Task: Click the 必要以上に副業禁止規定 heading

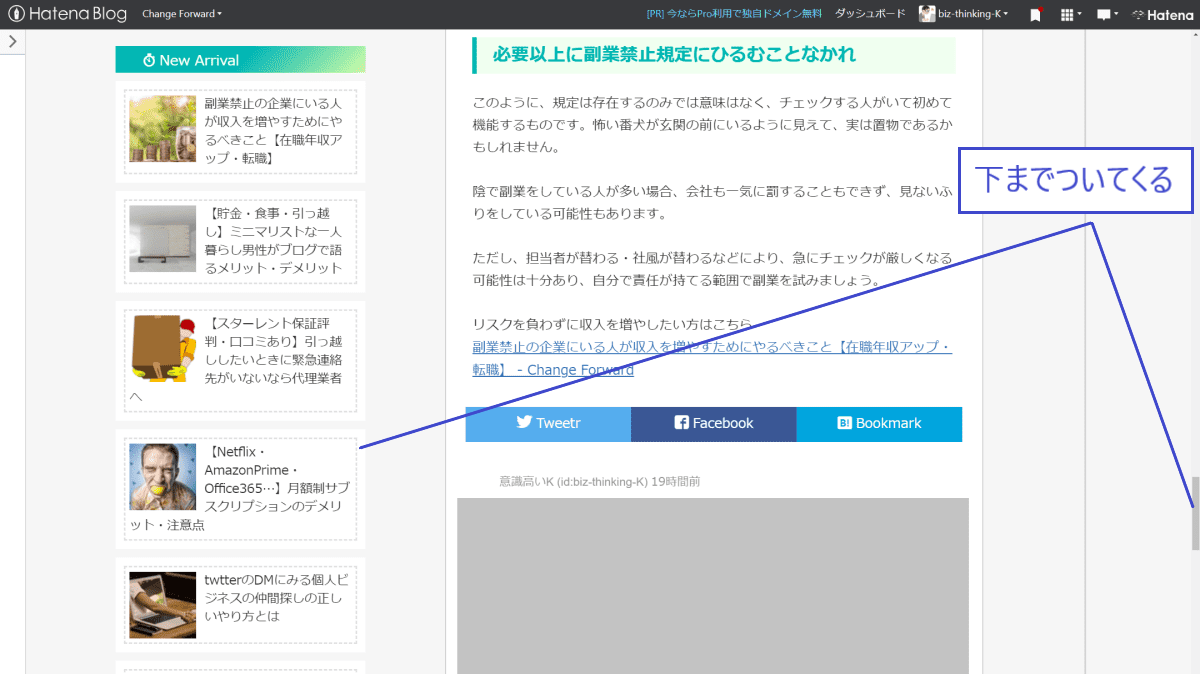Action: coord(675,55)
